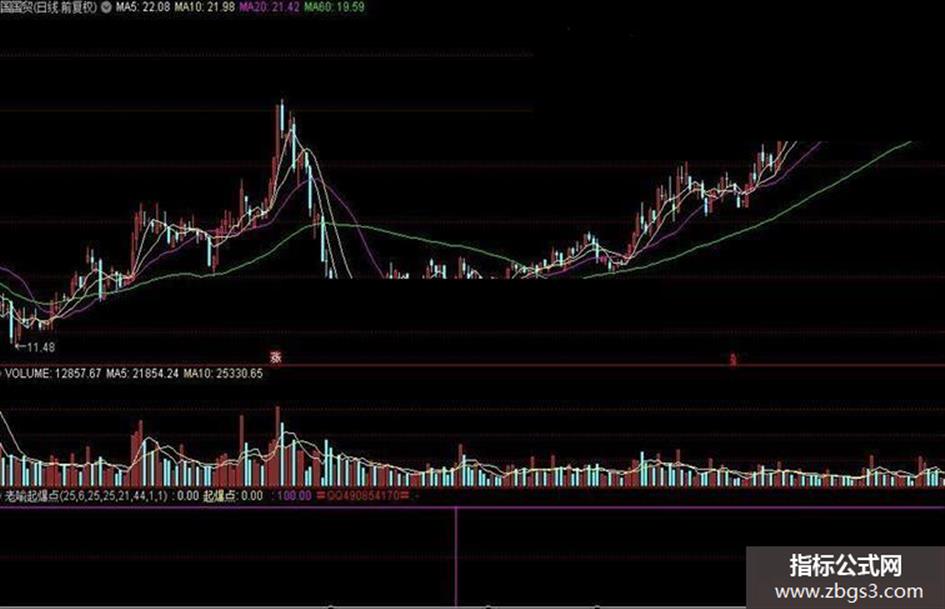This screenshot has height=609, width=945.
Task: Select the MA5: 22.08 moving average label
Action: 143,8
